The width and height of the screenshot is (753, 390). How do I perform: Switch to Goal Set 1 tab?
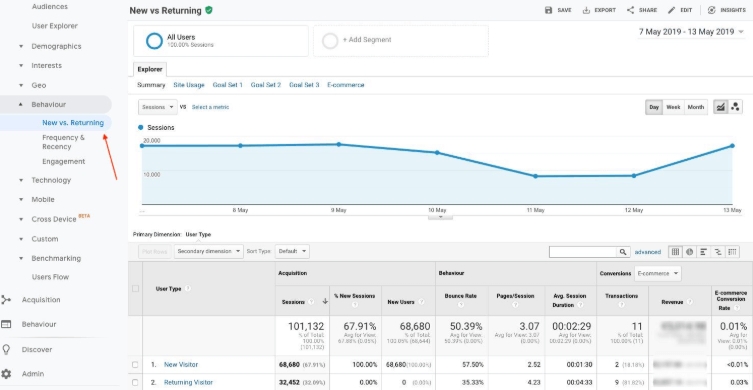[x=228, y=85]
